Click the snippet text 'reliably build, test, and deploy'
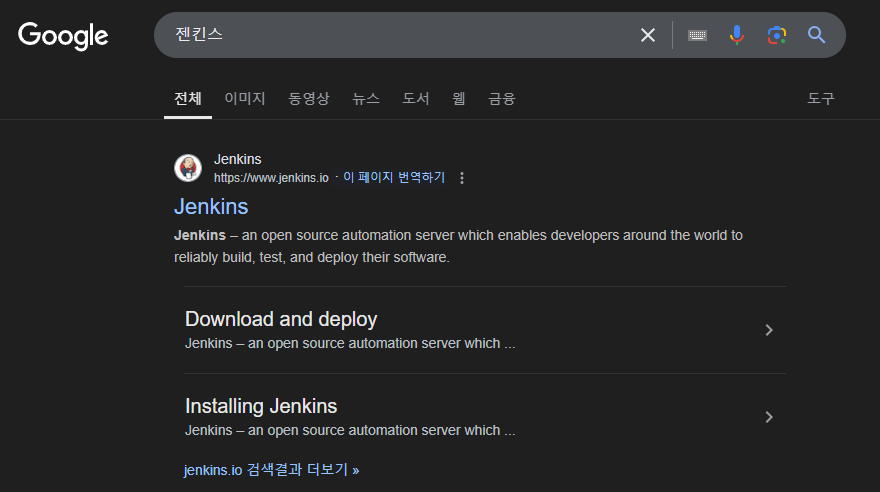This screenshot has height=492, width=880. point(266,258)
